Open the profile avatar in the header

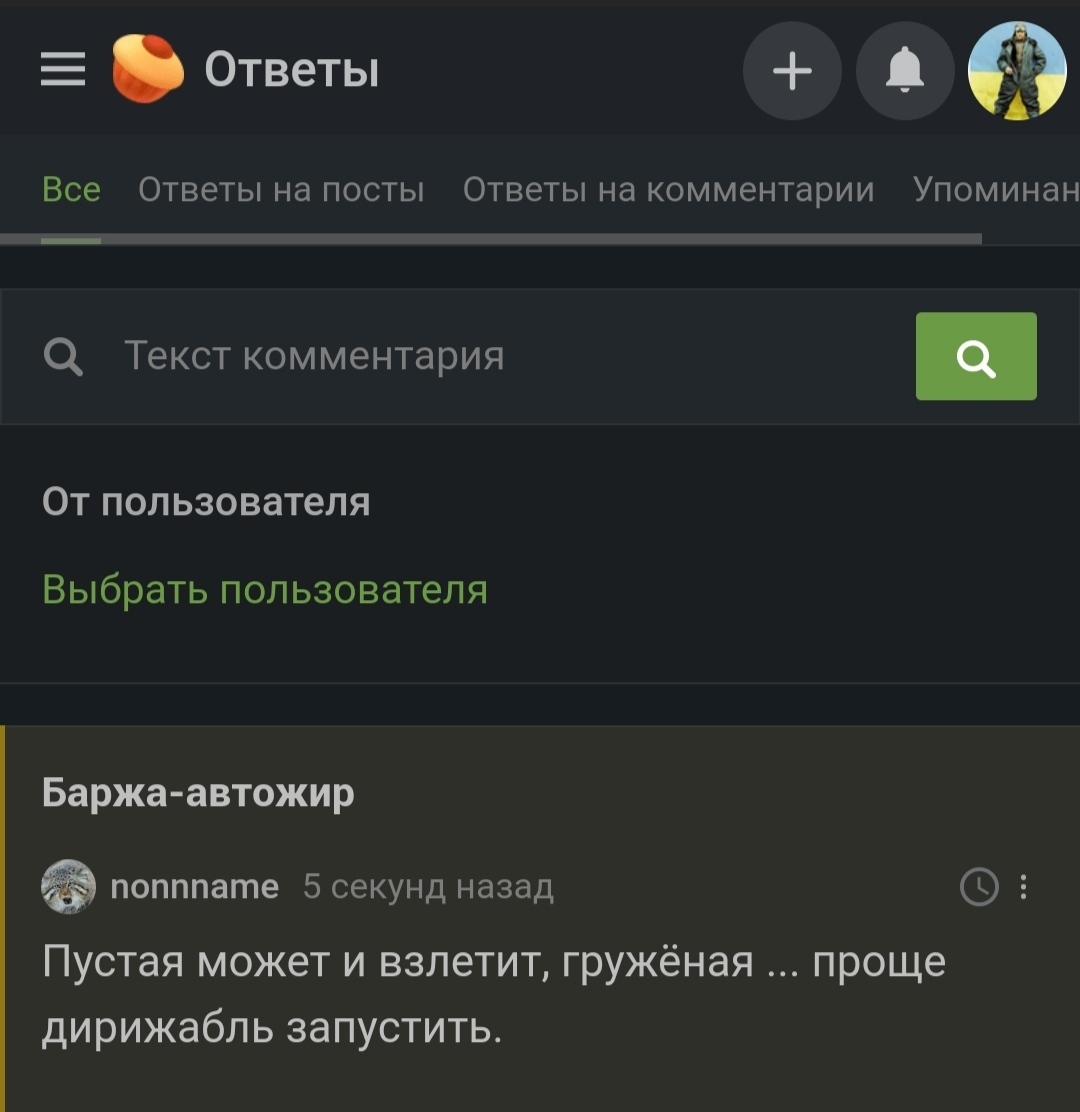tap(1017, 71)
